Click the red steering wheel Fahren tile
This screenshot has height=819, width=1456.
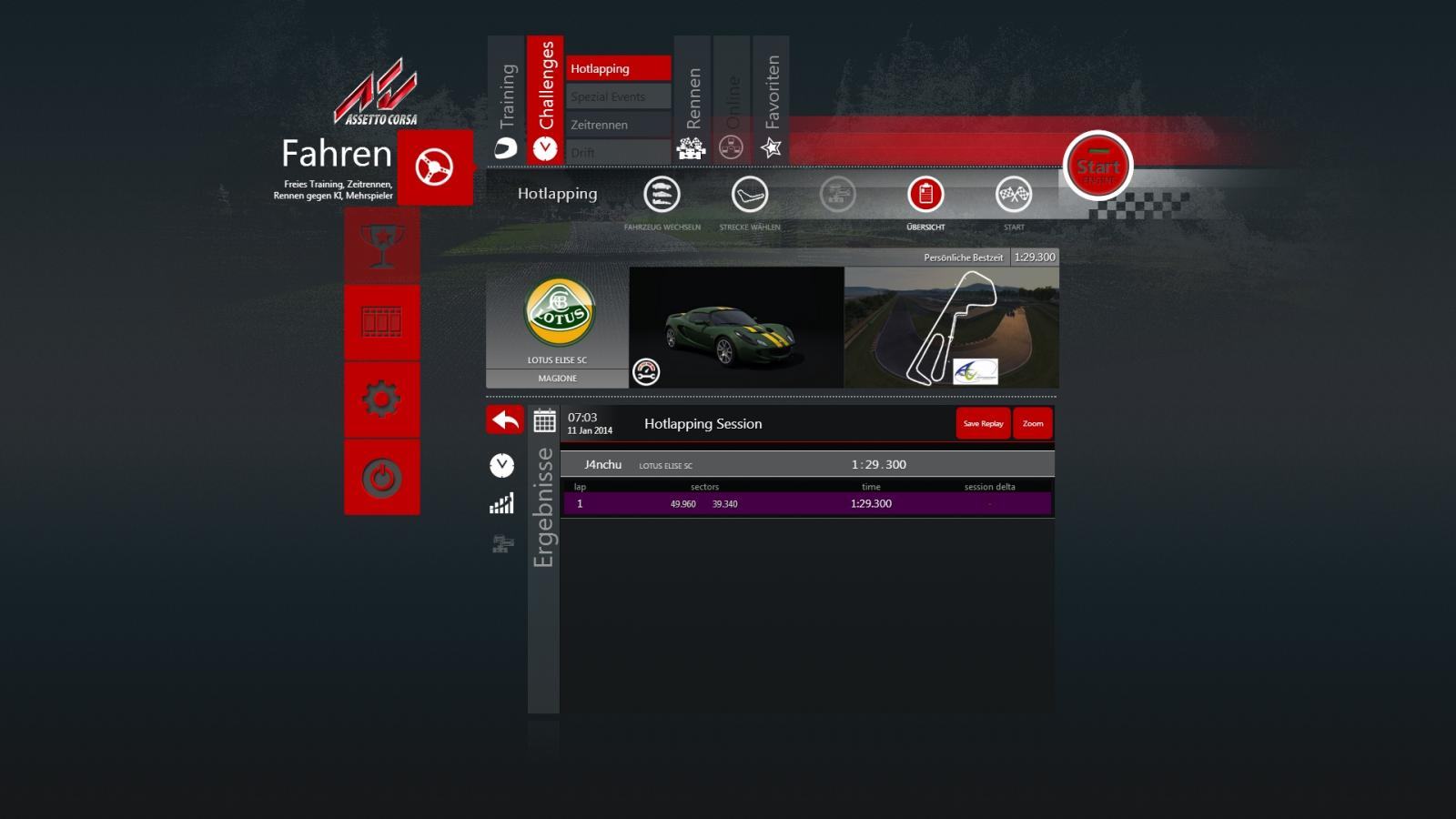pyautogui.click(x=435, y=167)
